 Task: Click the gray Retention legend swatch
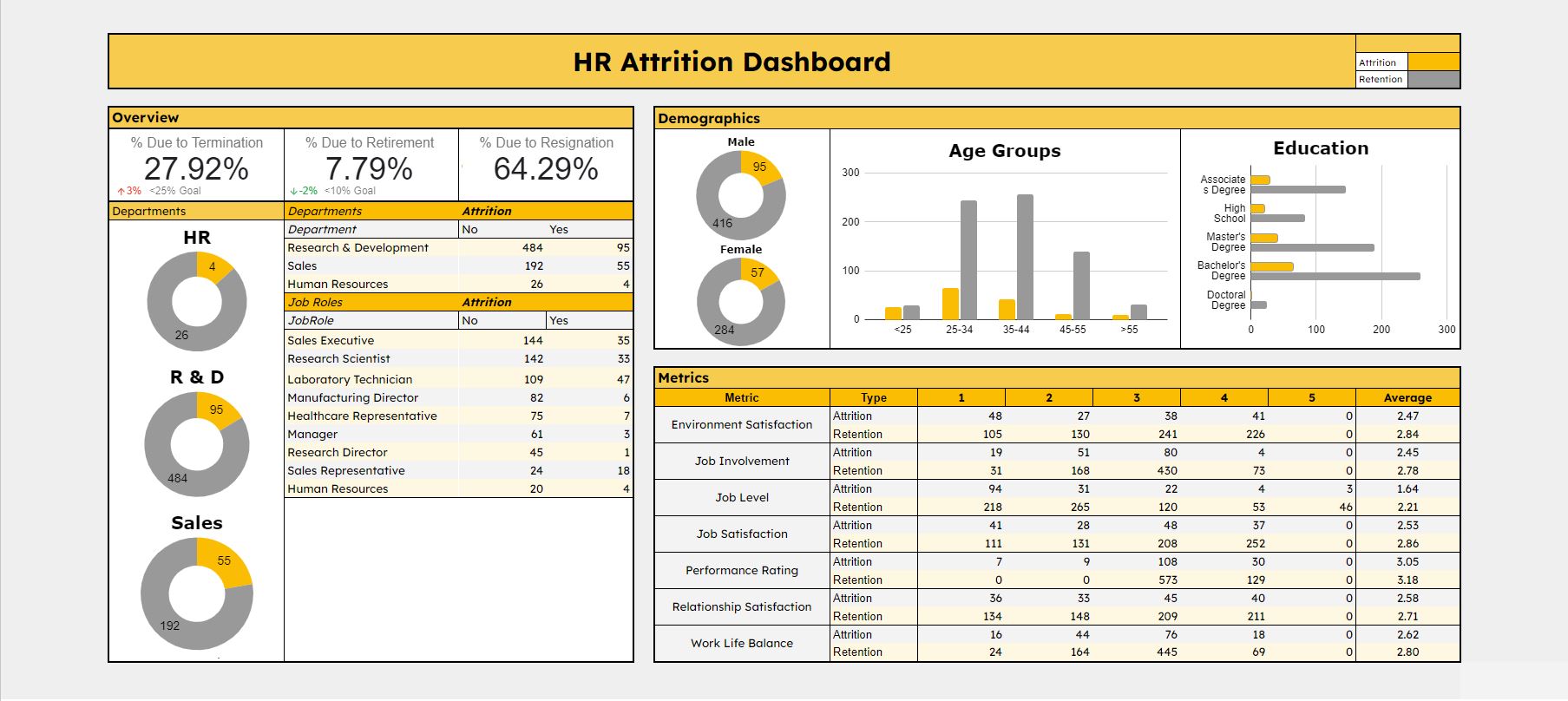click(x=1434, y=79)
